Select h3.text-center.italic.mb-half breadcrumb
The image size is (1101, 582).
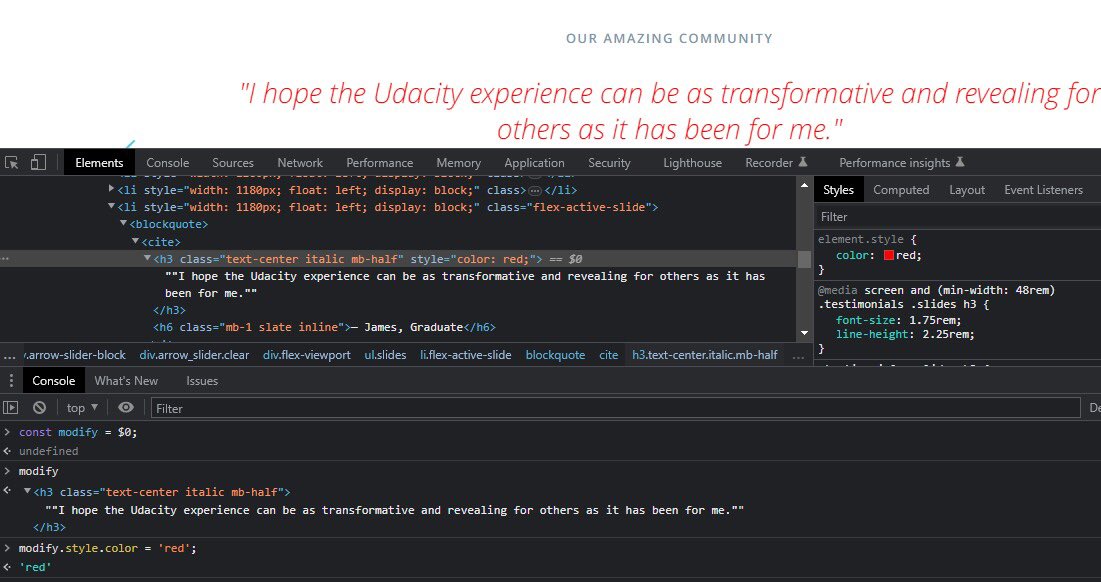click(x=705, y=355)
